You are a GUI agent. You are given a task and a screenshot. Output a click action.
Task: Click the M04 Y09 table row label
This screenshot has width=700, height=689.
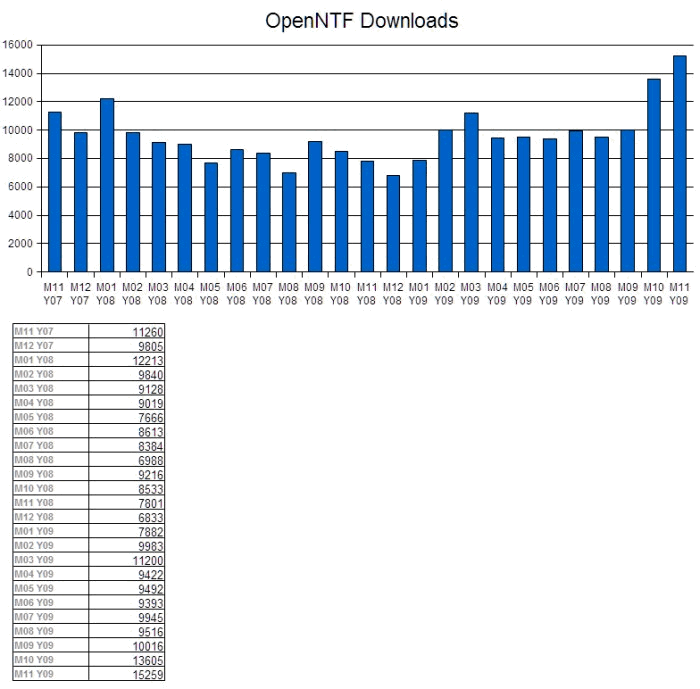34,574
